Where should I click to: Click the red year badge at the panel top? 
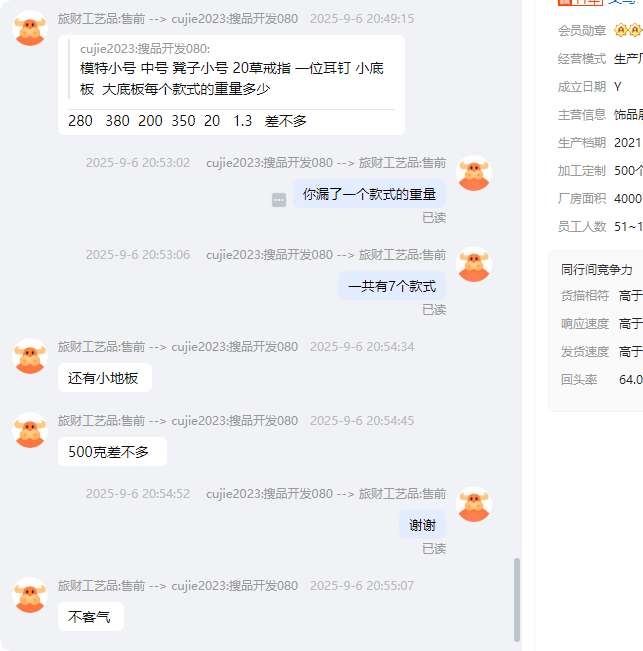[x=580, y=2]
